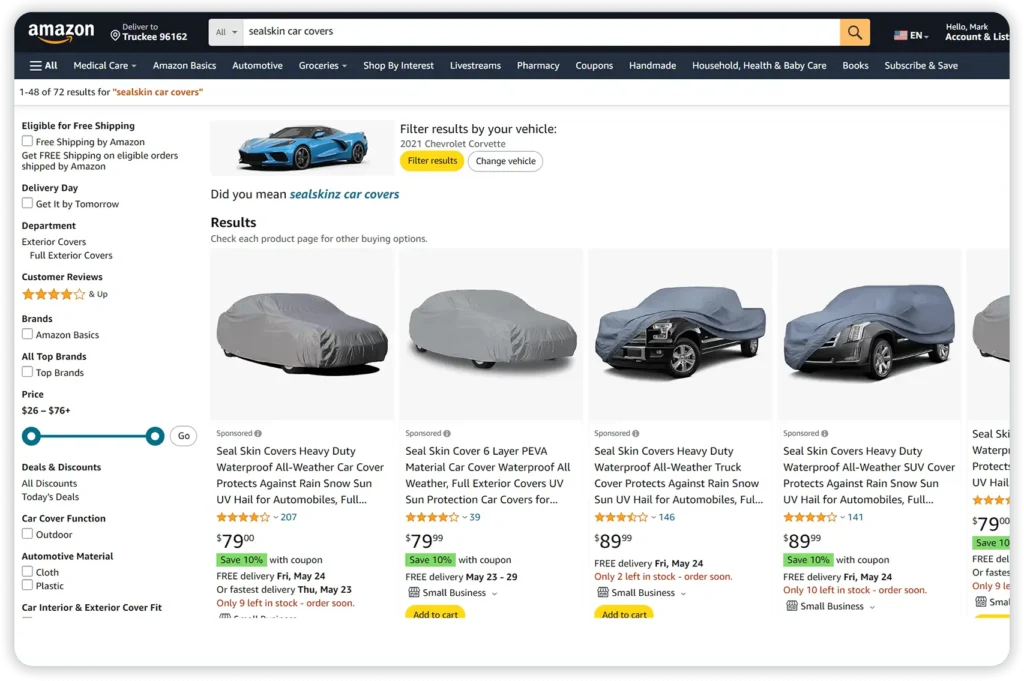Open Shop By Interest
Image resolution: width=1024 pixels, height=681 pixels.
click(x=398, y=65)
